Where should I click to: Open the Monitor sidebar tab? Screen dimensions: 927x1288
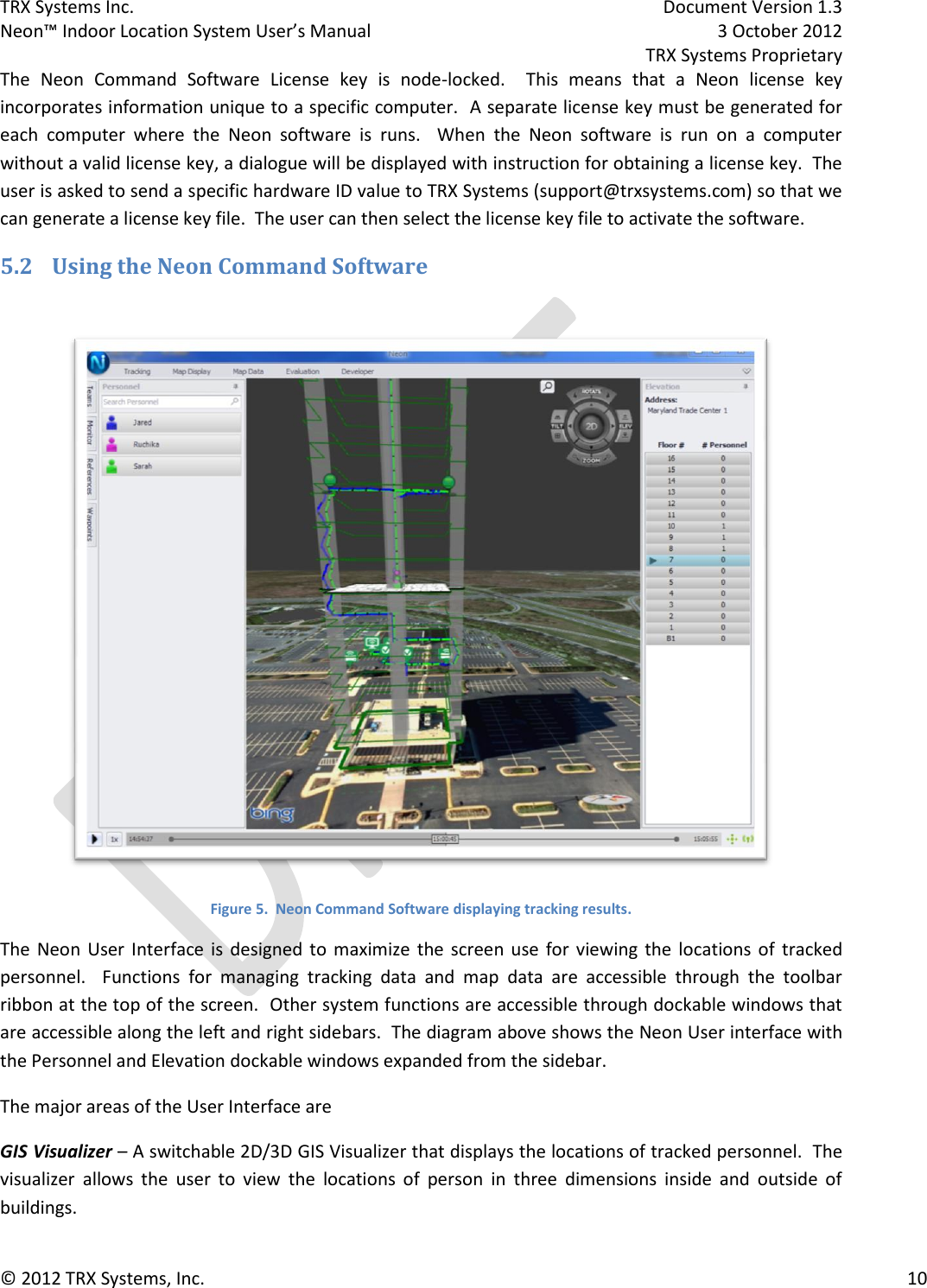[x=90, y=433]
